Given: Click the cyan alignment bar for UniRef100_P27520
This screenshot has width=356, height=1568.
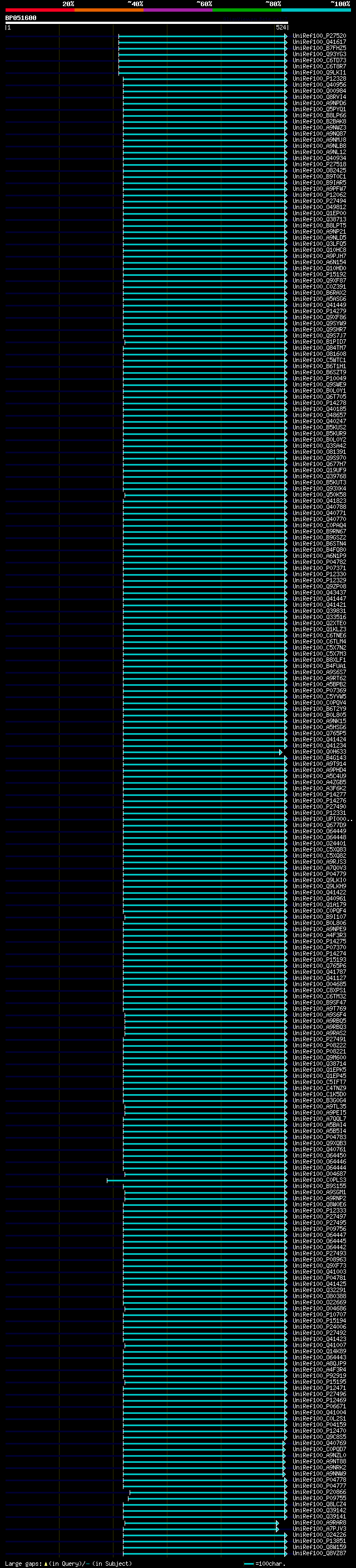Looking at the screenshot, I should (x=202, y=37).
